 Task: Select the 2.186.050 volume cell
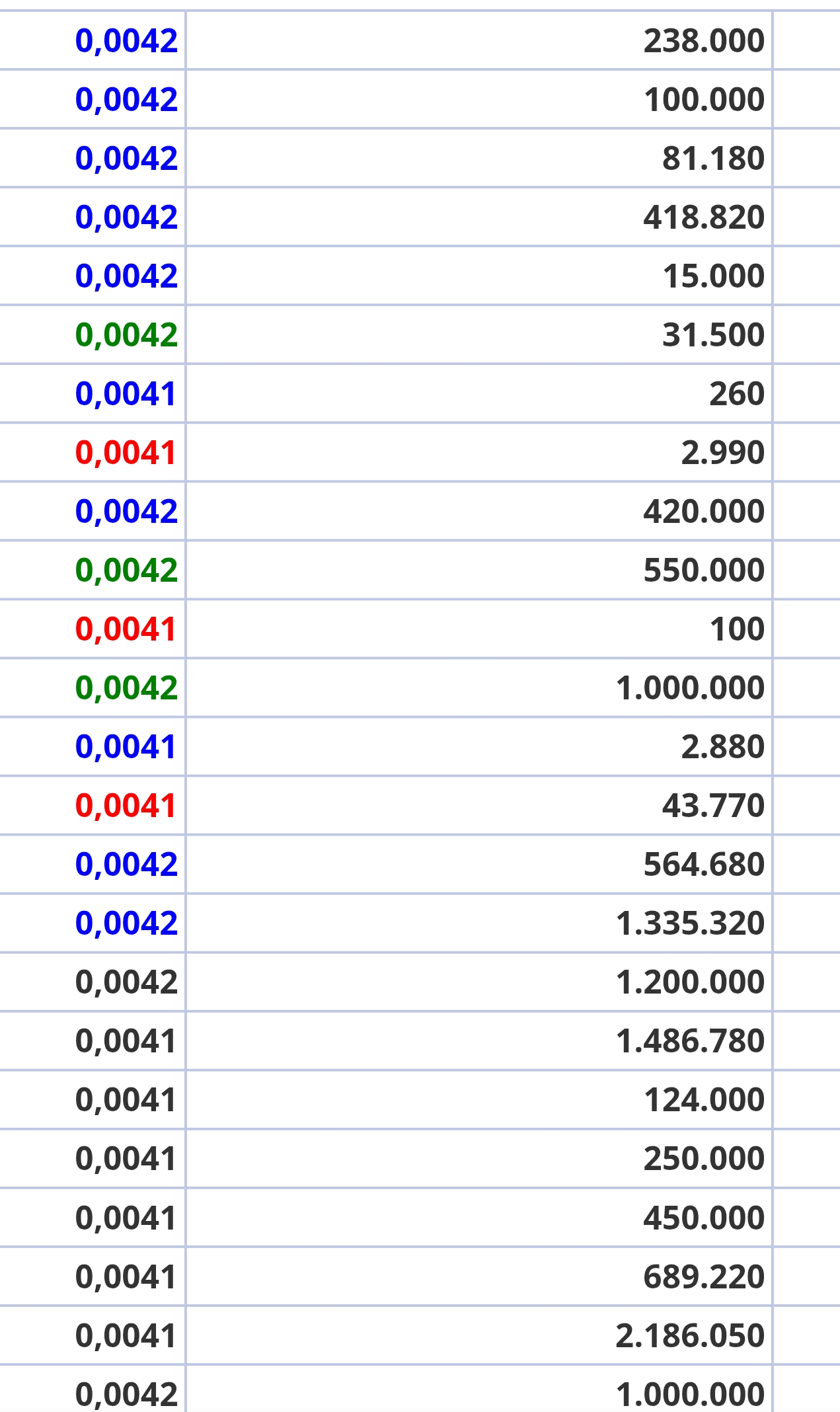click(x=479, y=1335)
